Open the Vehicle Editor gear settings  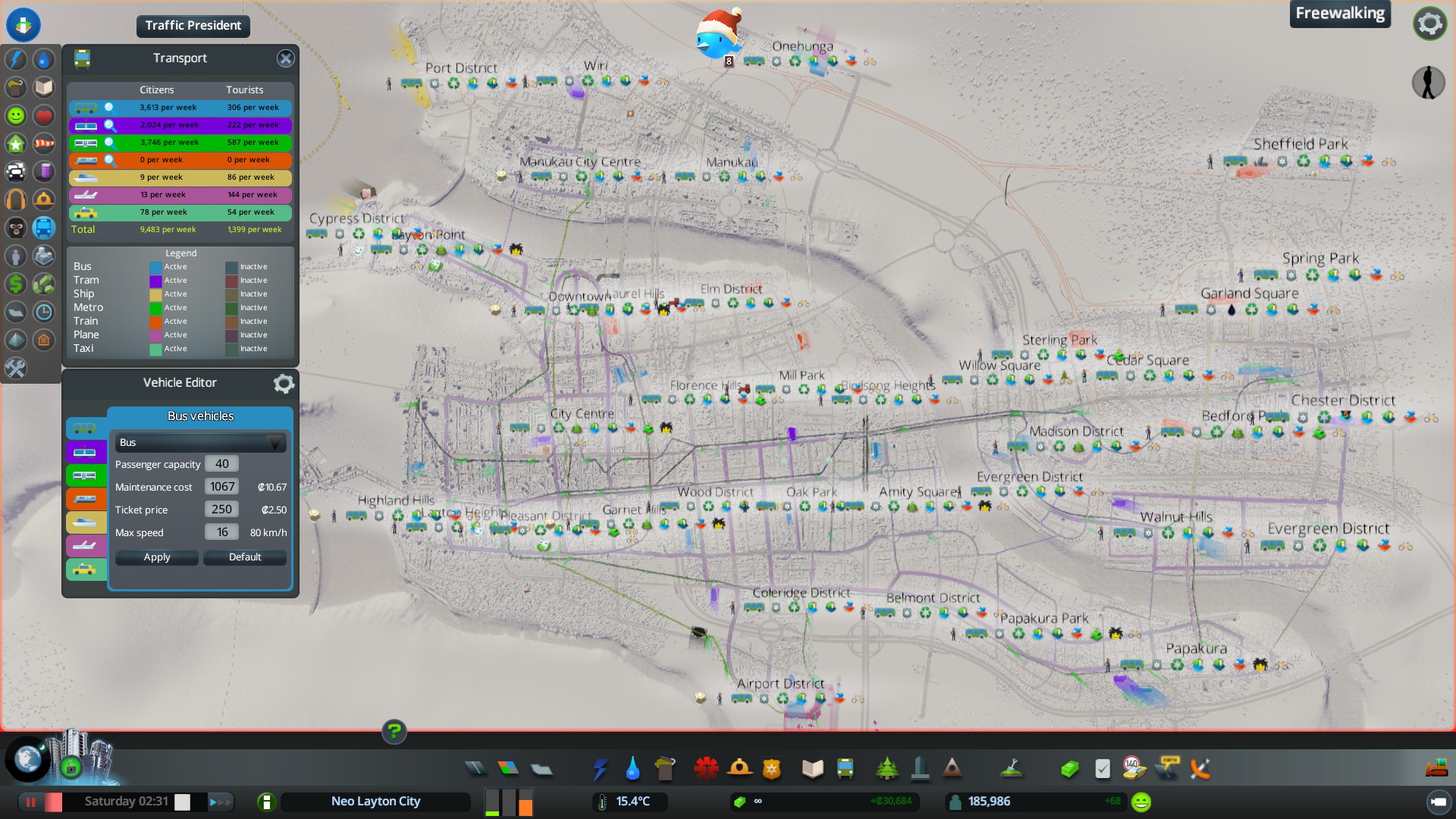[x=284, y=384]
